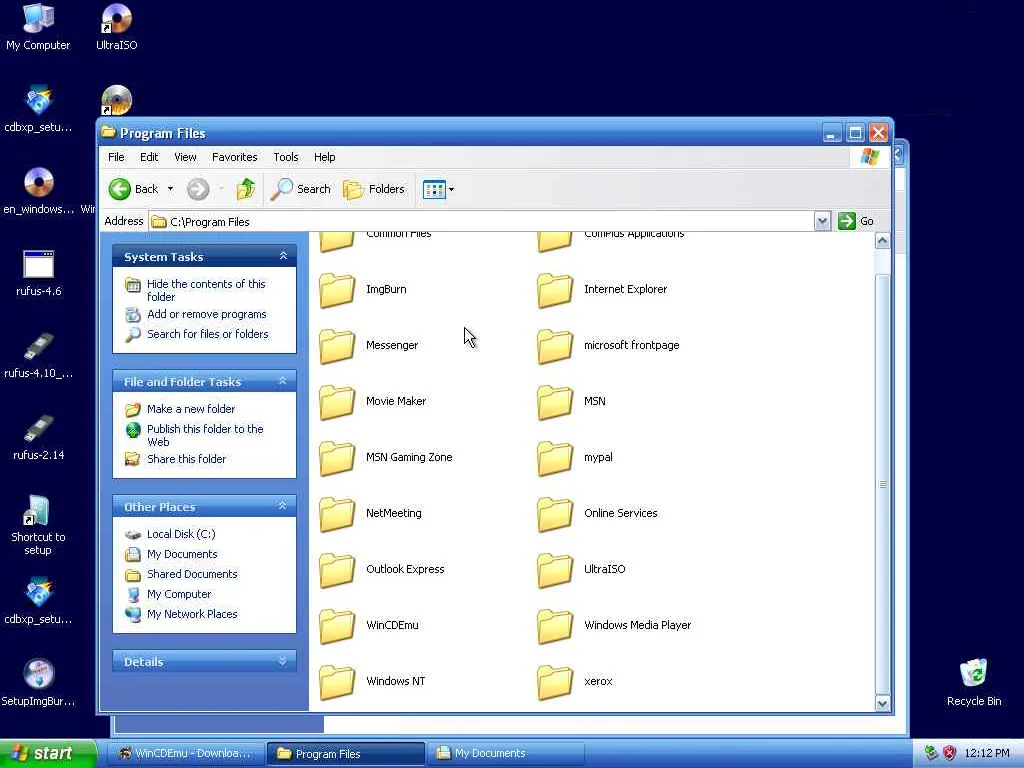Select the WinCDEmu folder icon
The width and height of the screenshot is (1024, 768).
(337, 626)
